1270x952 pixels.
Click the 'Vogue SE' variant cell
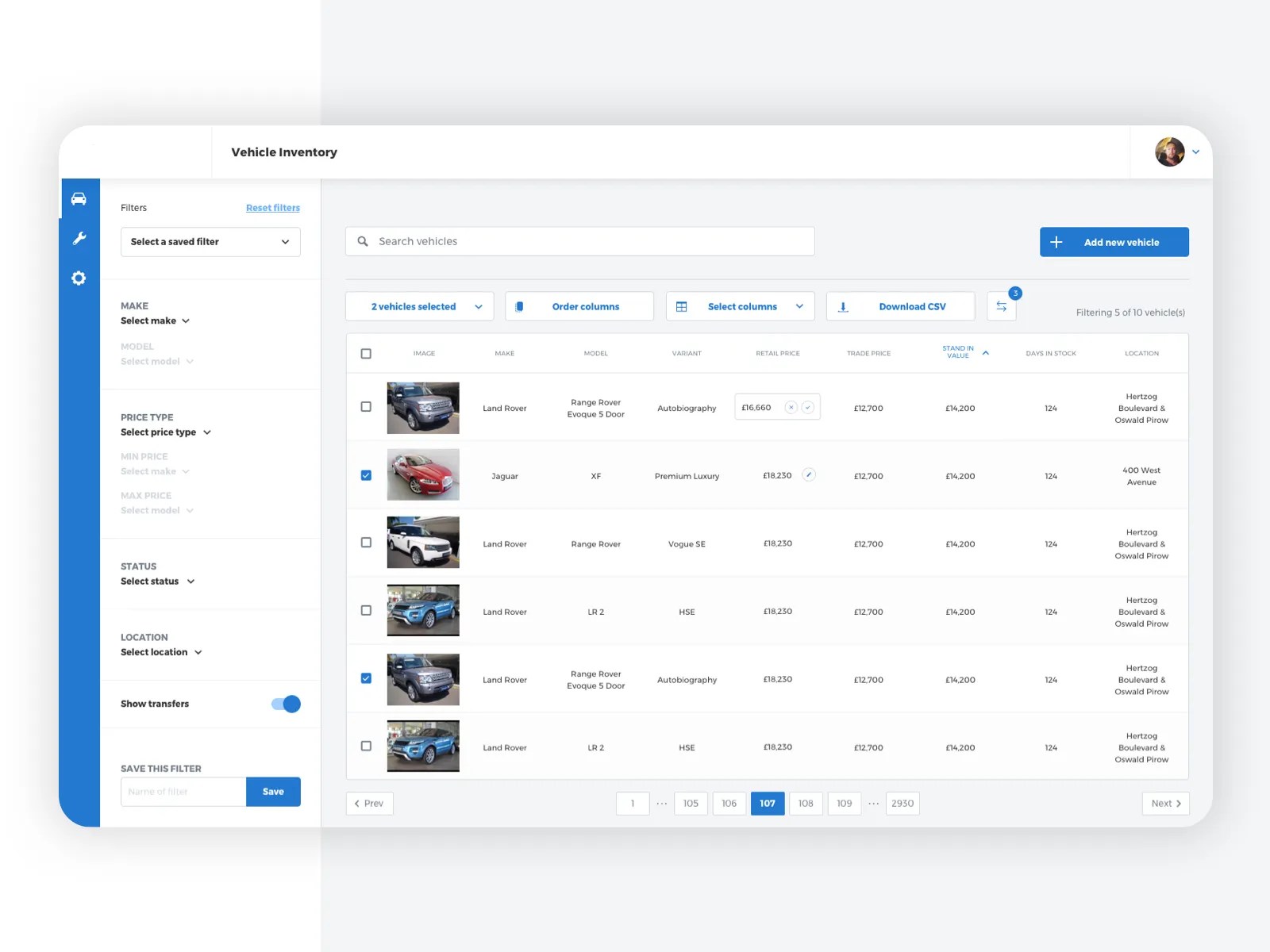(x=687, y=544)
